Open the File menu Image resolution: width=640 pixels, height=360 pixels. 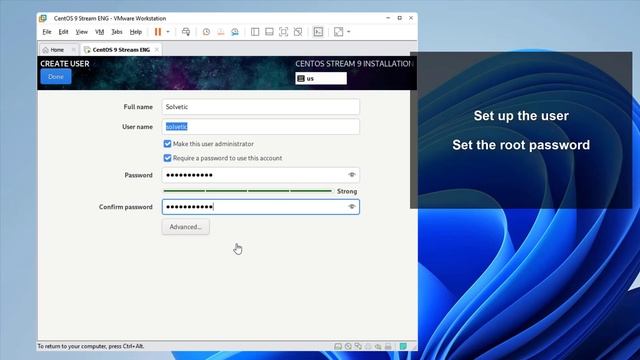point(47,32)
